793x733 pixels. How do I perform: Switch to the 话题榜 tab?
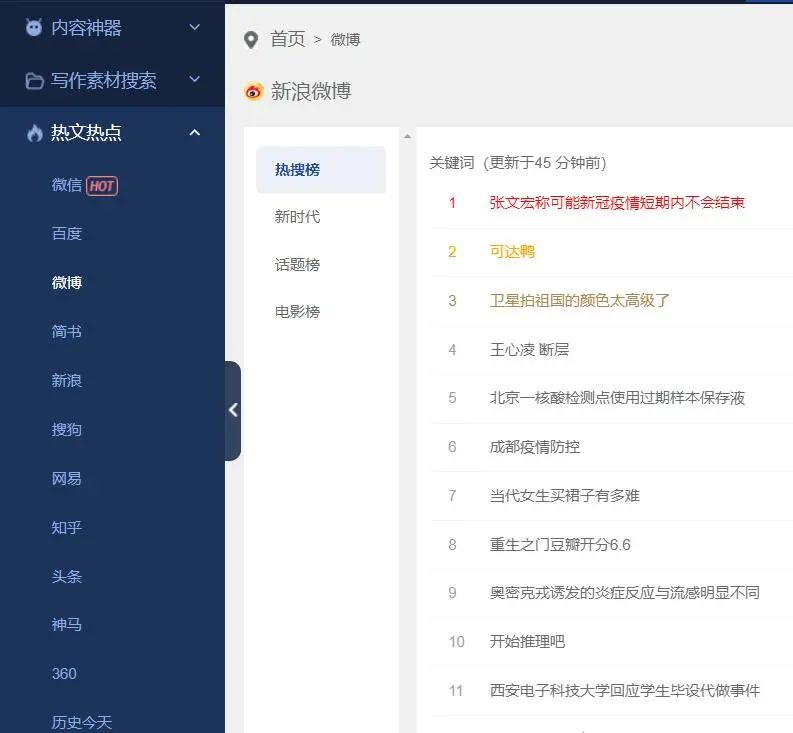[297, 264]
